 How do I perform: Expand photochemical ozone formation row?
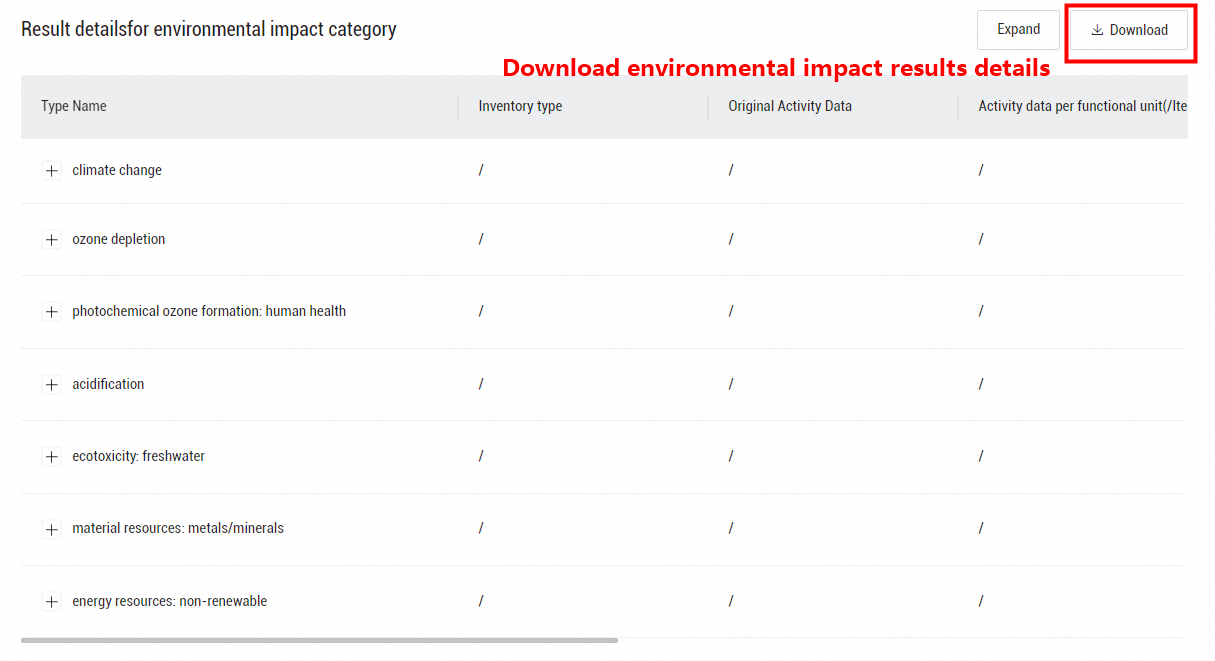click(52, 312)
